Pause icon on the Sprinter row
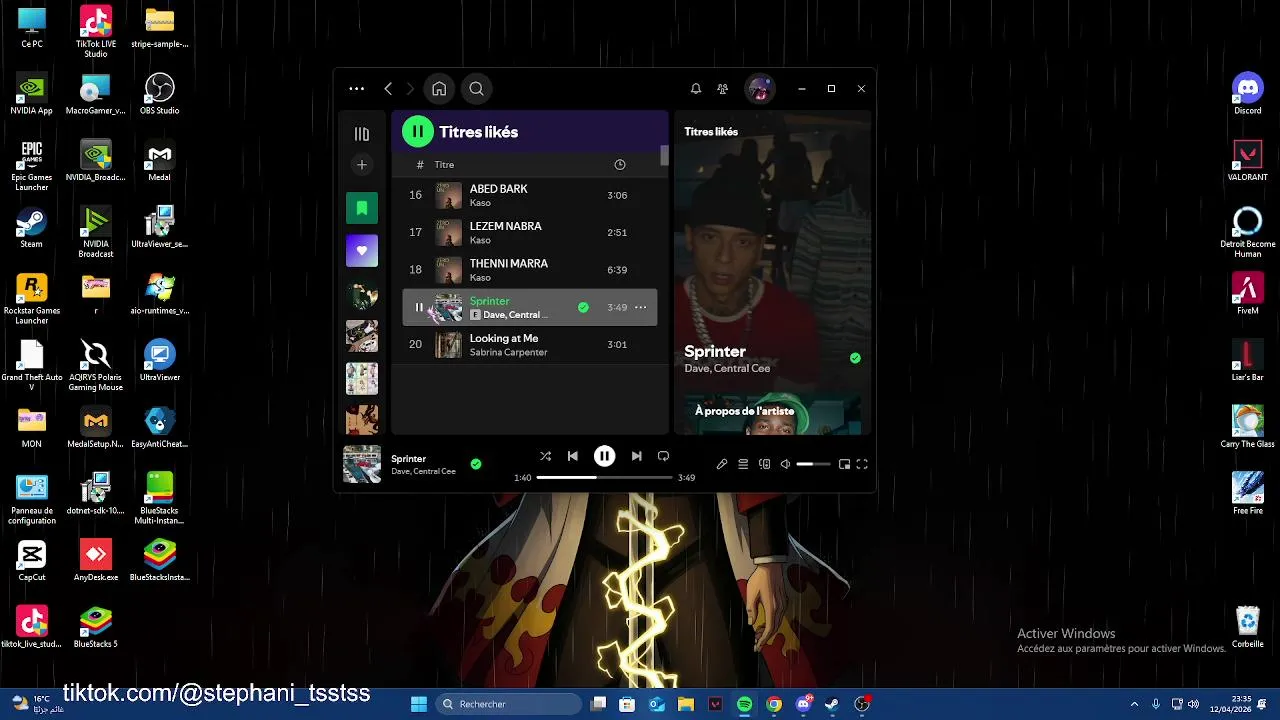The width and height of the screenshot is (1280, 720). [419, 307]
